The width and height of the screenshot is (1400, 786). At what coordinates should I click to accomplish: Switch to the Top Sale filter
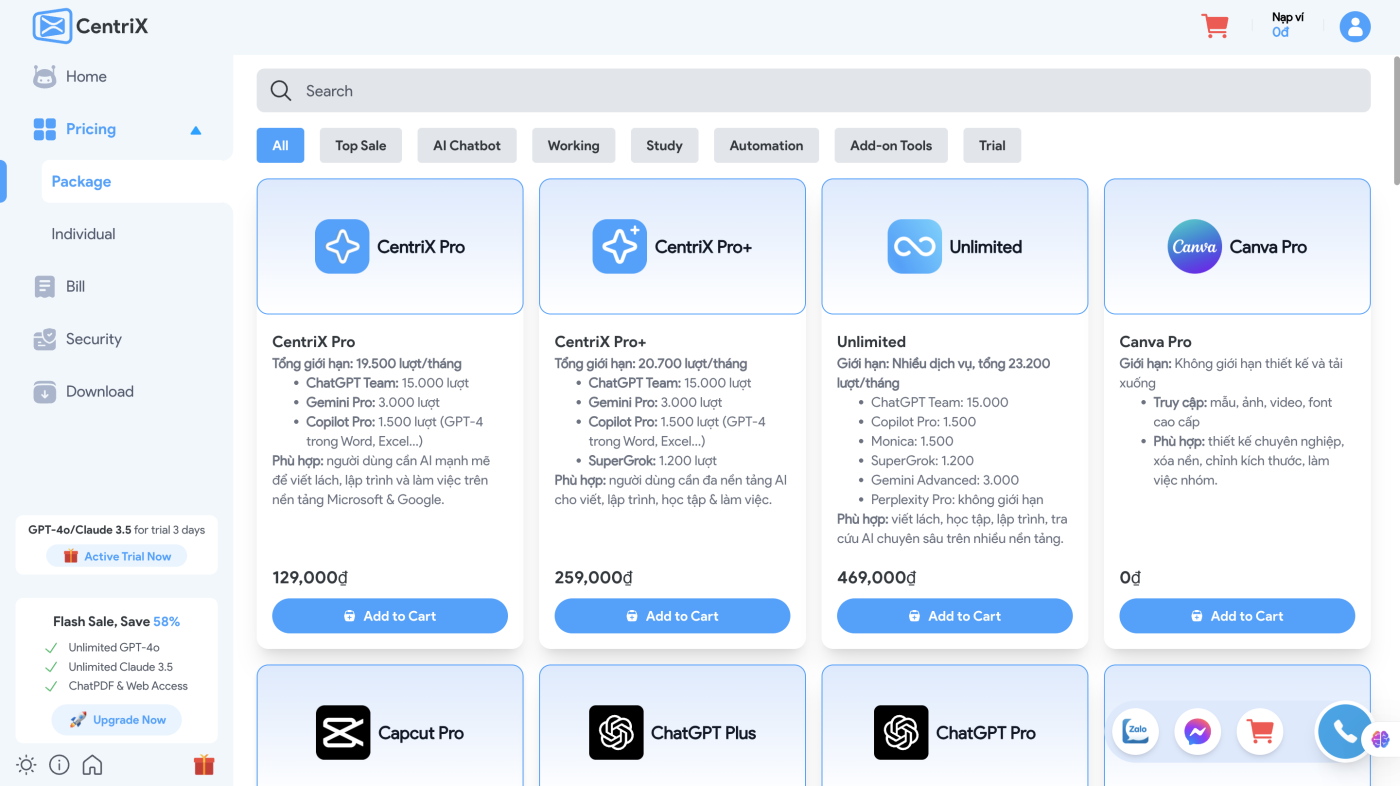click(360, 145)
